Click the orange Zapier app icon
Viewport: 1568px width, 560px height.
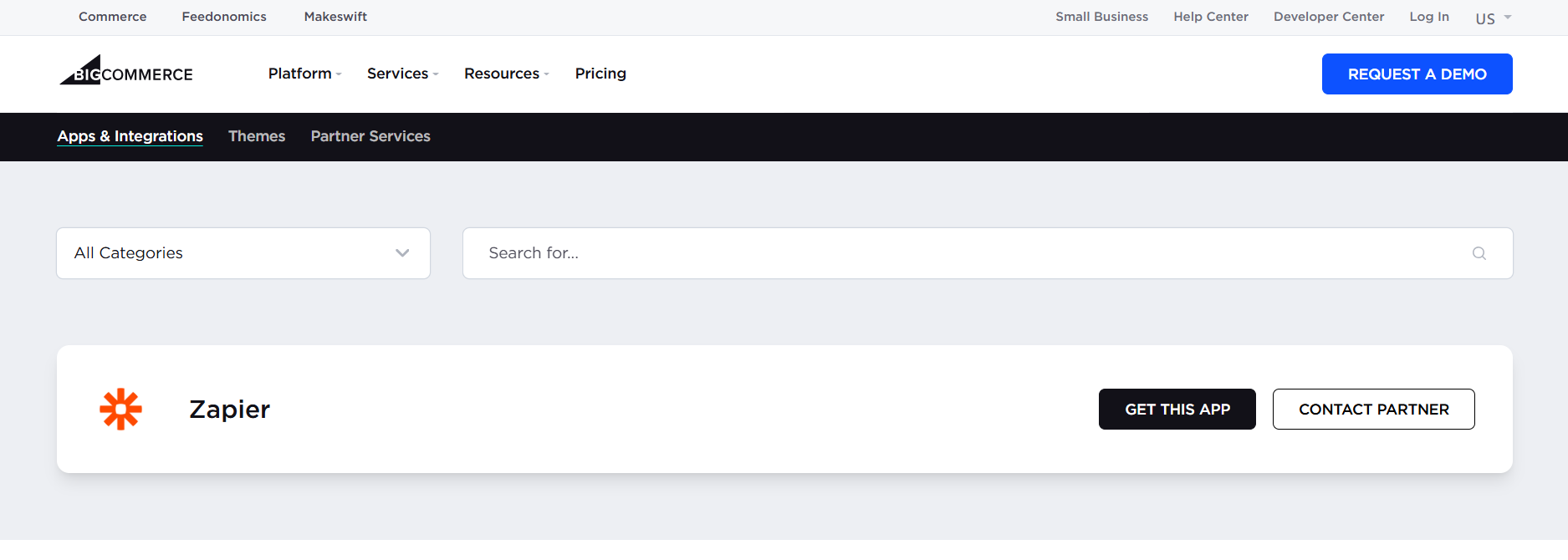click(x=121, y=410)
